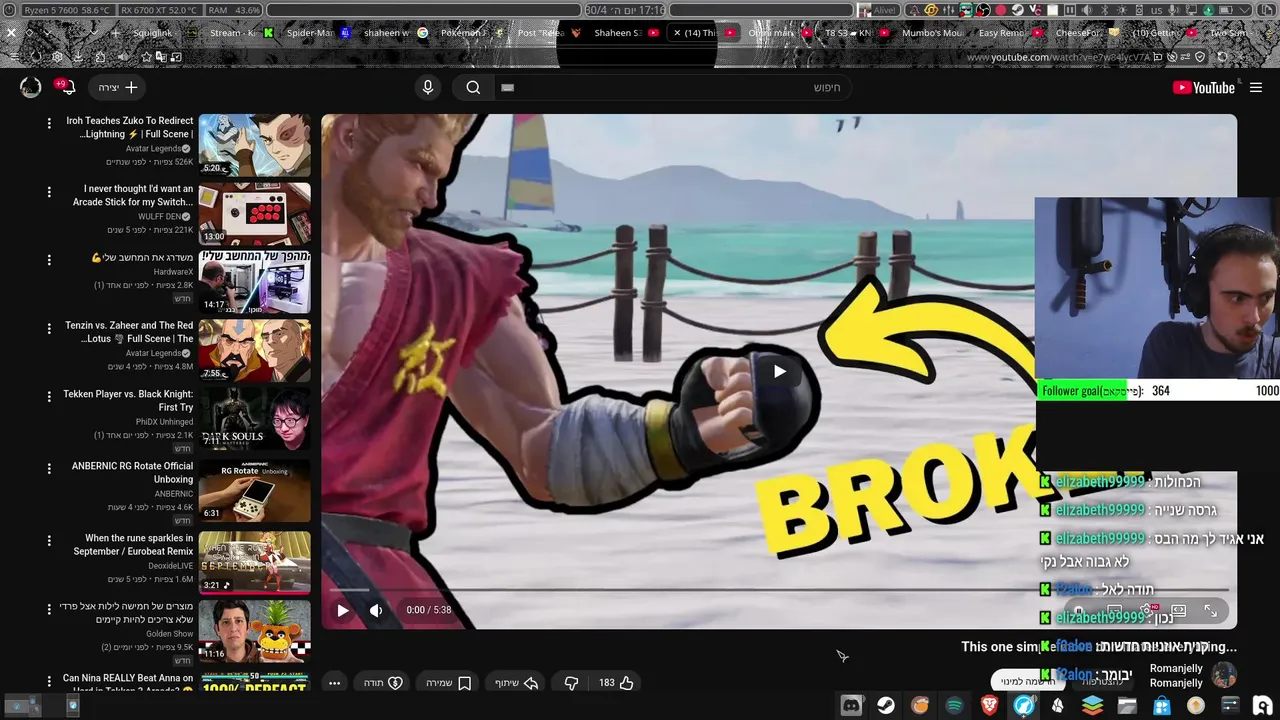
Task: Click the YouTube logo to go home
Action: [x=1204, y=88]
